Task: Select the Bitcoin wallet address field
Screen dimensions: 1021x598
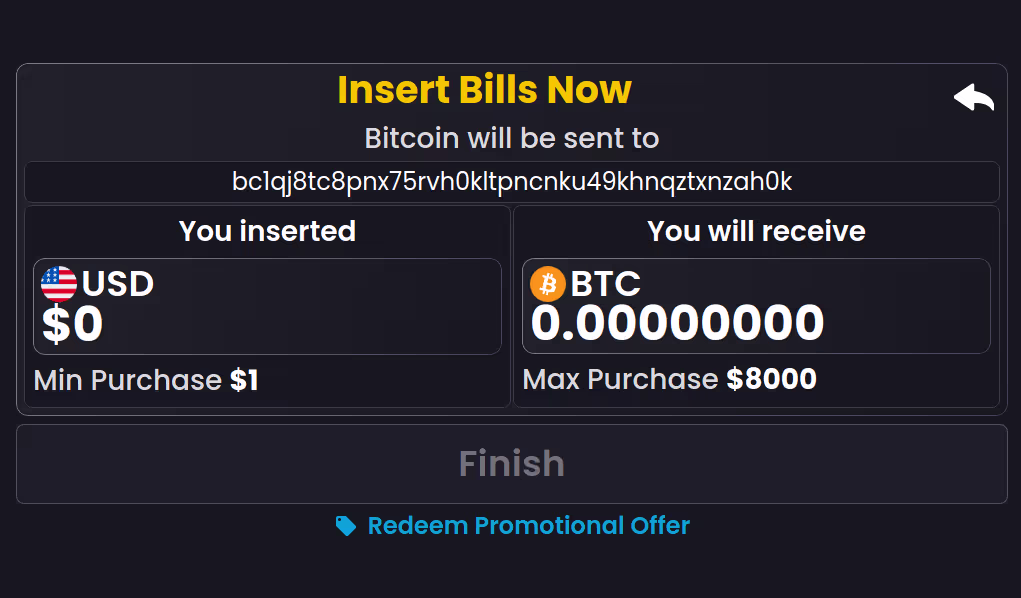Action: (x=512, y=182)
